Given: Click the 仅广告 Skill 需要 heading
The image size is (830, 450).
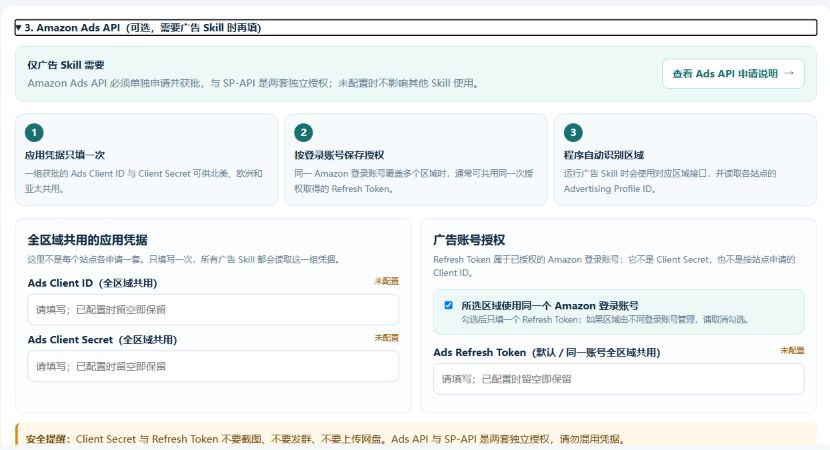Looking at the screenshot, I should coord(66,65).
